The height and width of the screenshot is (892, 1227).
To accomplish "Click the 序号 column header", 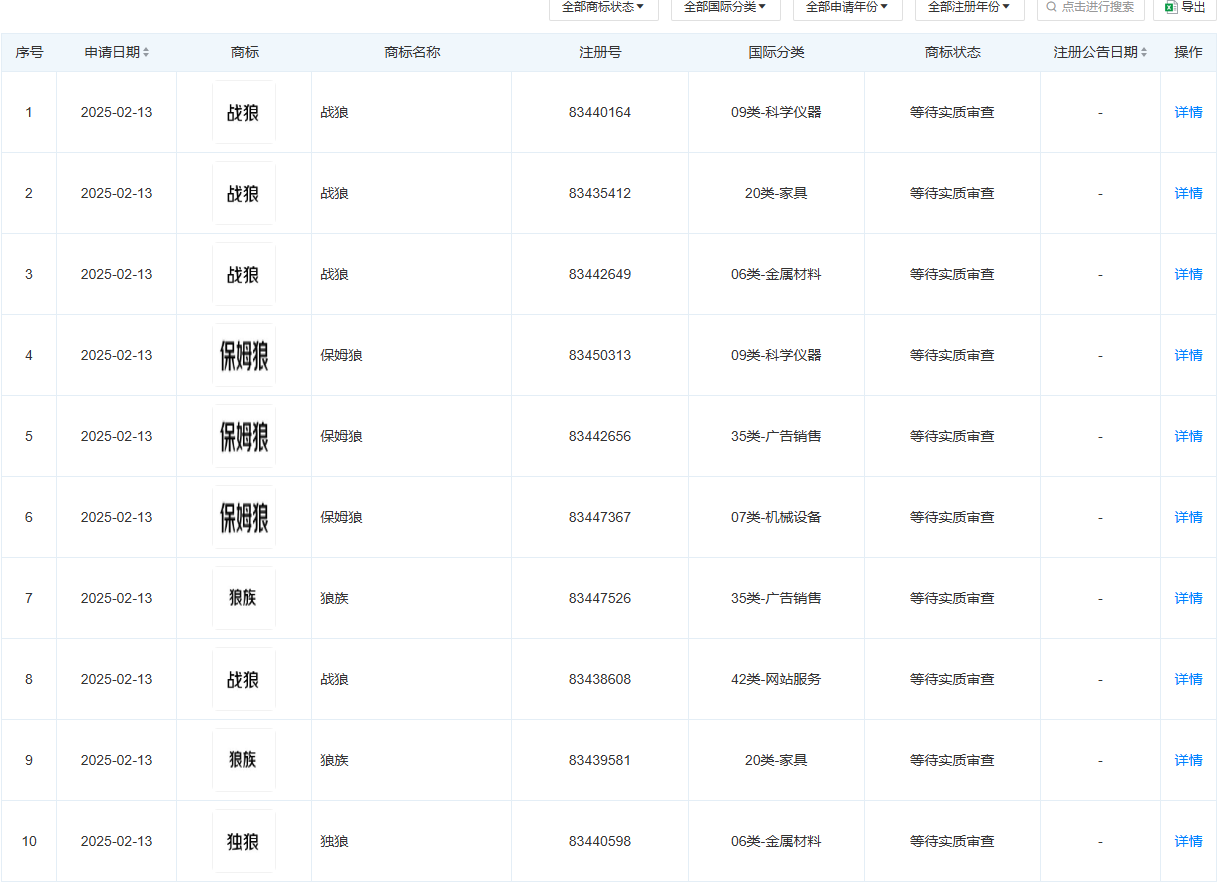I will pos(29,52).
